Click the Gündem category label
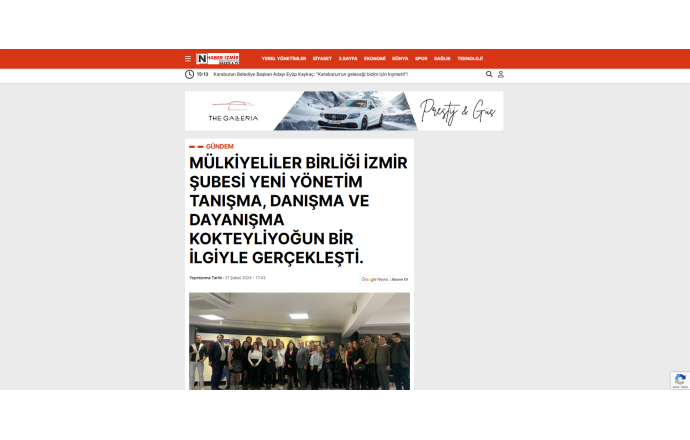This screenshot has height=440, width=690. coord(219,146)
